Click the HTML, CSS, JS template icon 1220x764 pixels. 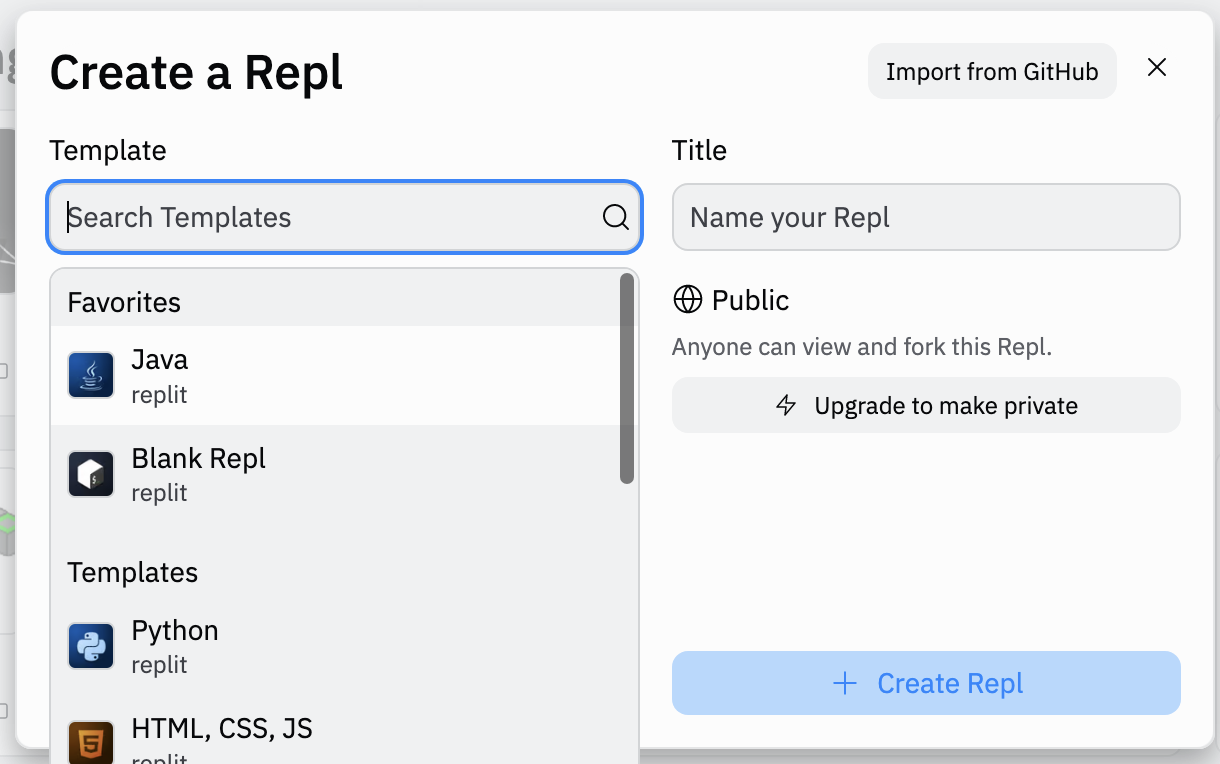coord(91,741)
